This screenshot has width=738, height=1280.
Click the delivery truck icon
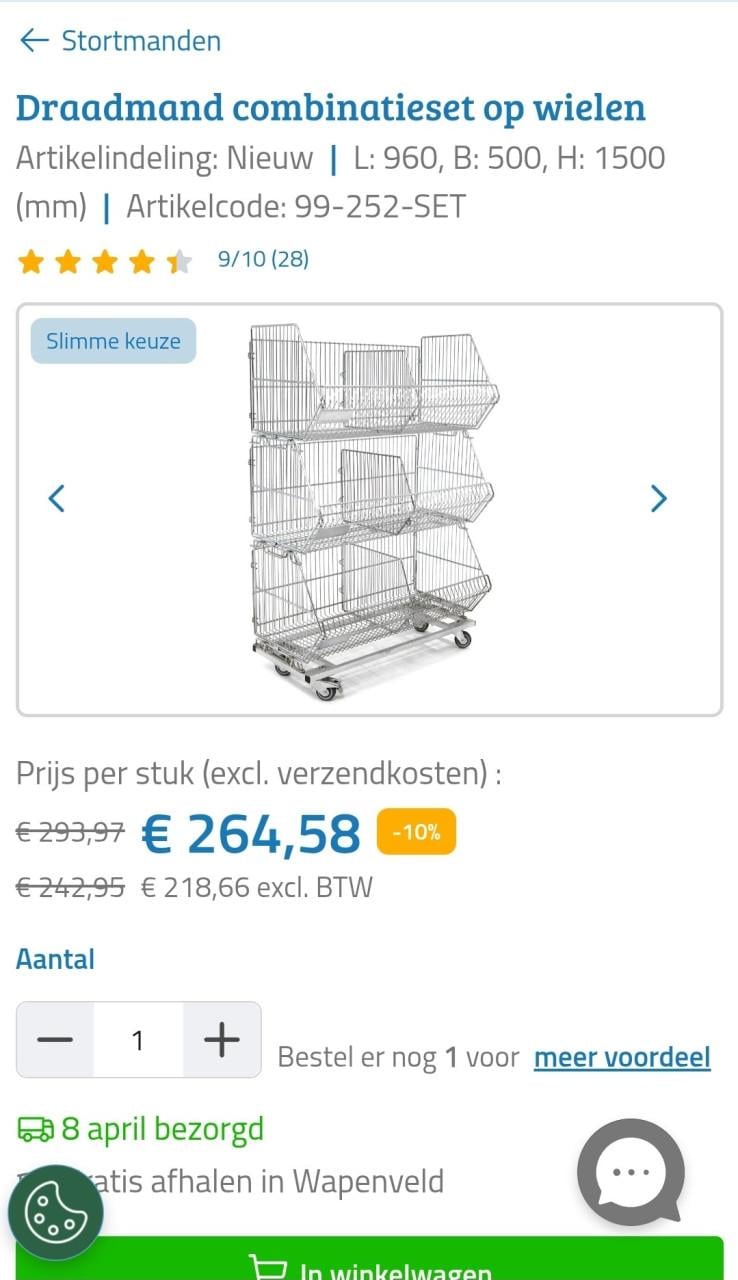pyautogui.click(x=33, y=1128)
